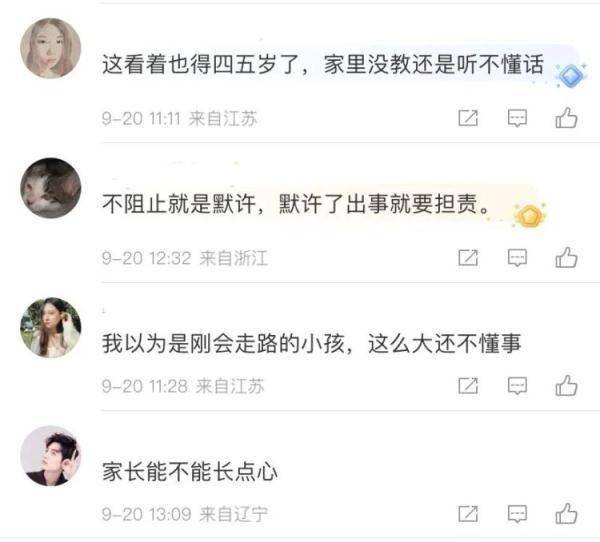Screen dimensions: 600x542
Task: Reply to the 12:32 comment from 浙江
Action: [x=517, y=258]
